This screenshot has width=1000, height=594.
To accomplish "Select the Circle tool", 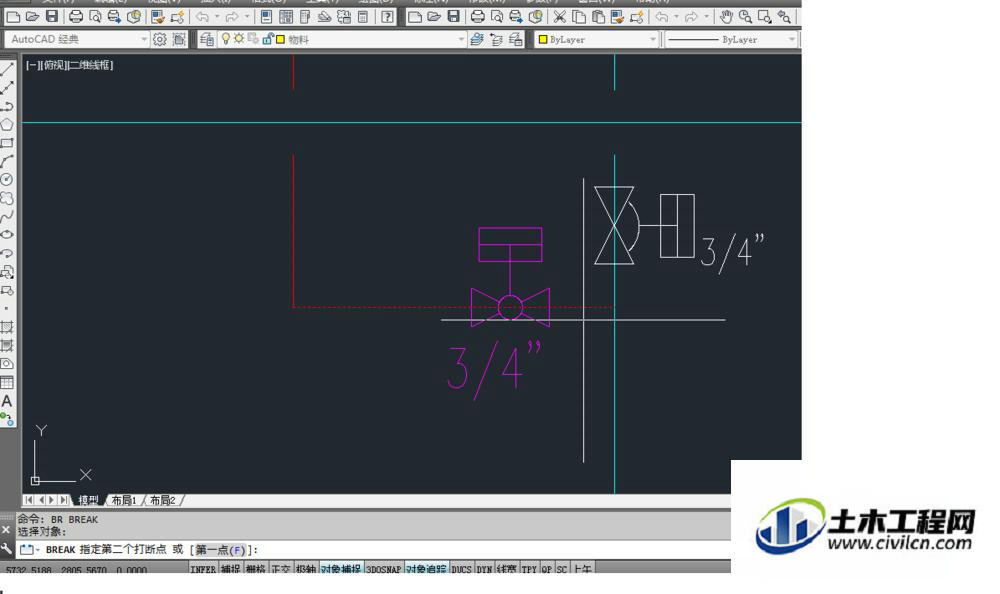I will [x=7, y=180].
